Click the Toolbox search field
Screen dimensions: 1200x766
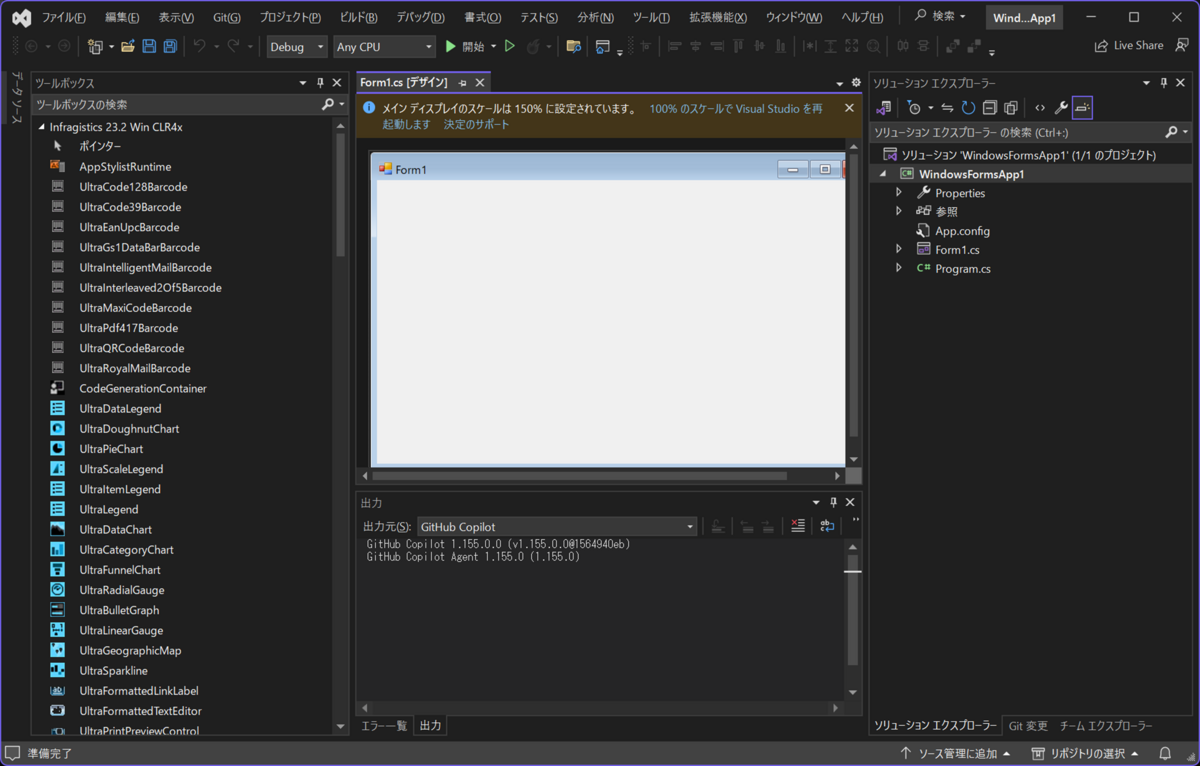point(178,104)
